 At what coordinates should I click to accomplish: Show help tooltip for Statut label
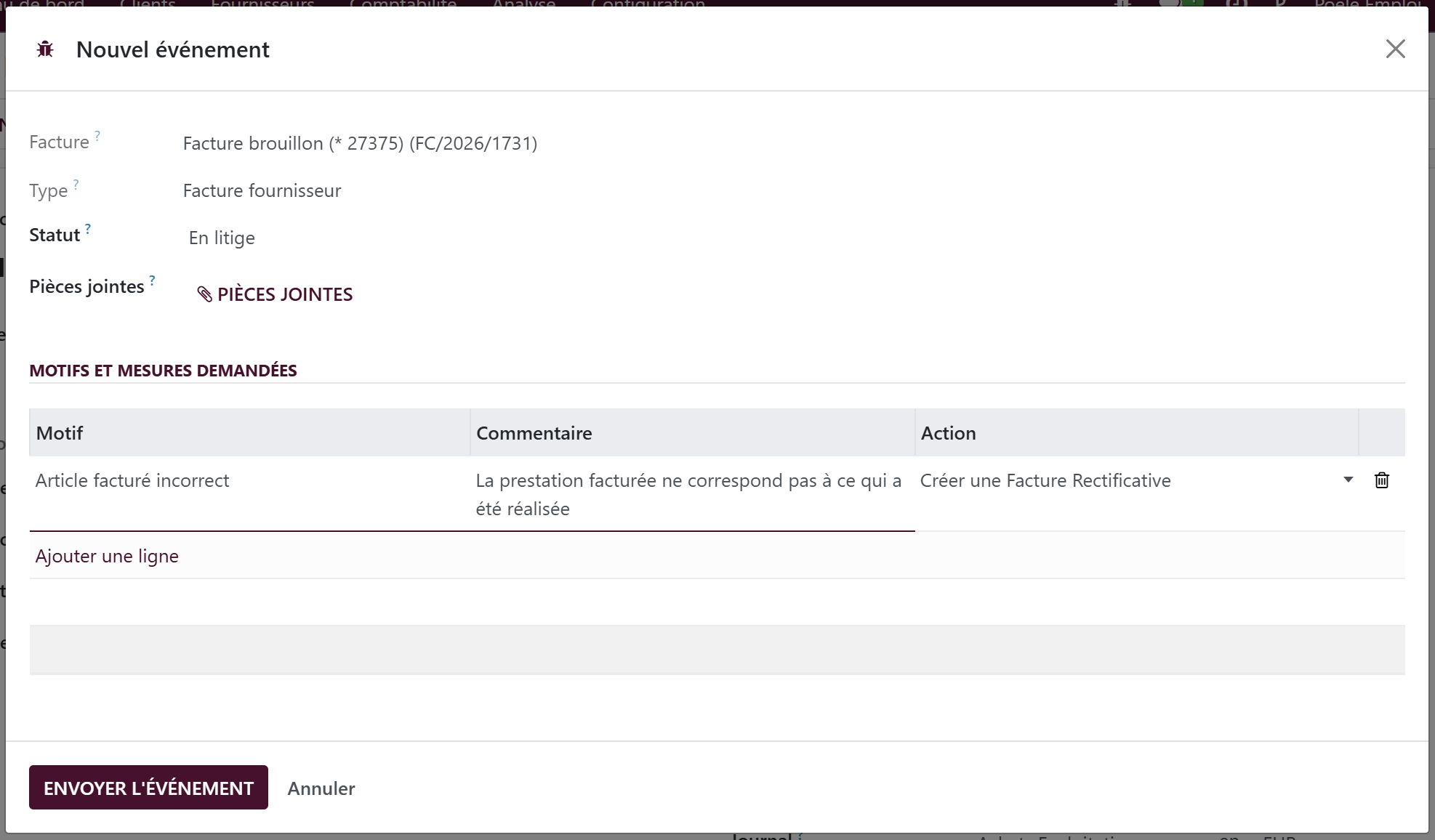tap(88, 229)
